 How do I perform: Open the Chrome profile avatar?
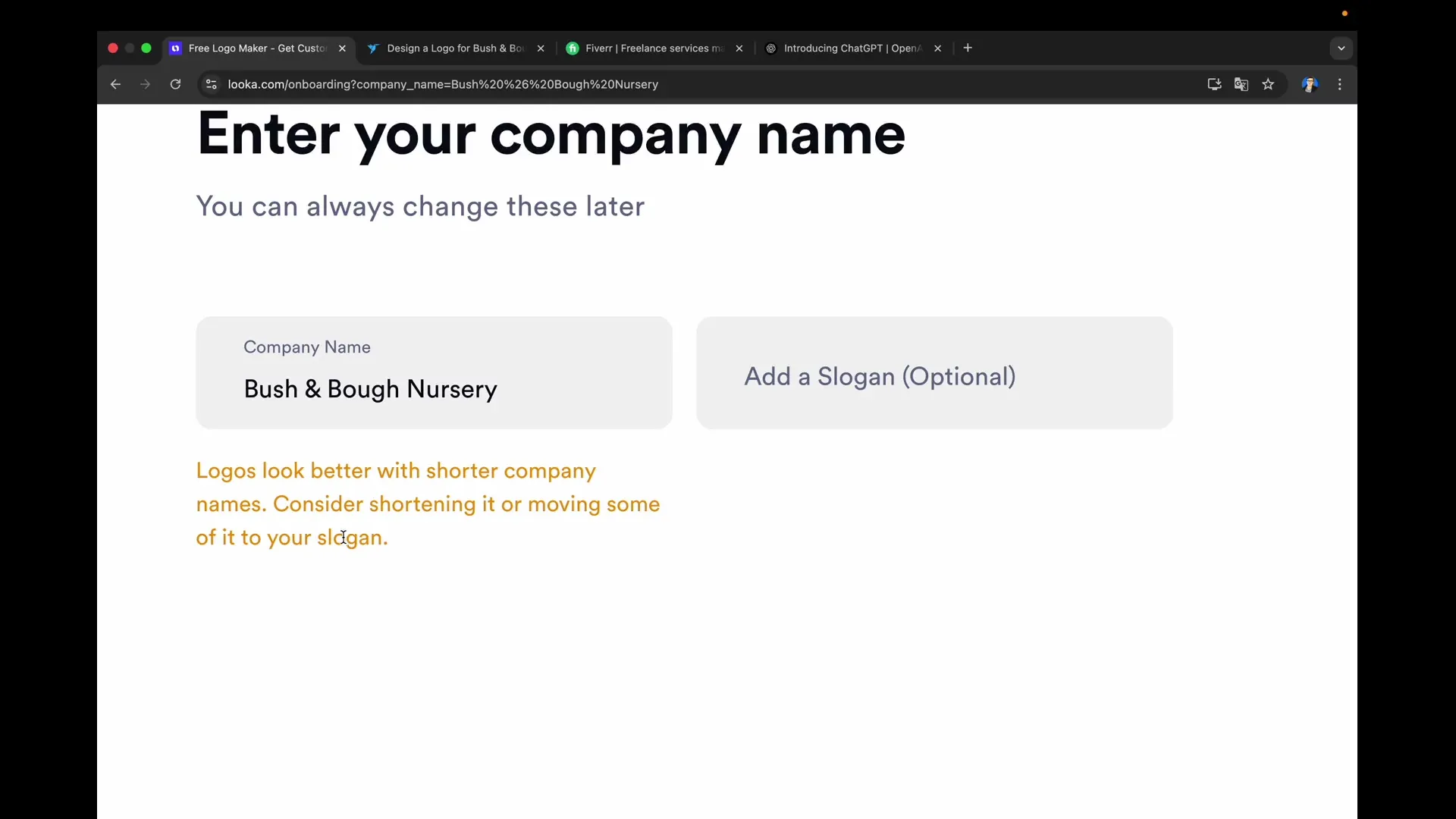(x=1310, y=84)
